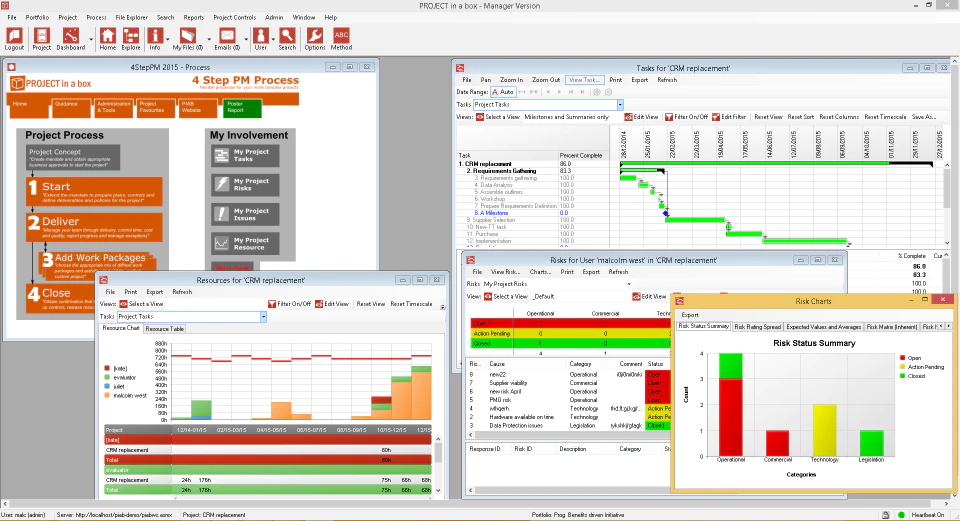Click the red Operational bar in Risk chart
960x521 pixels.
click(x=730, y=417)
